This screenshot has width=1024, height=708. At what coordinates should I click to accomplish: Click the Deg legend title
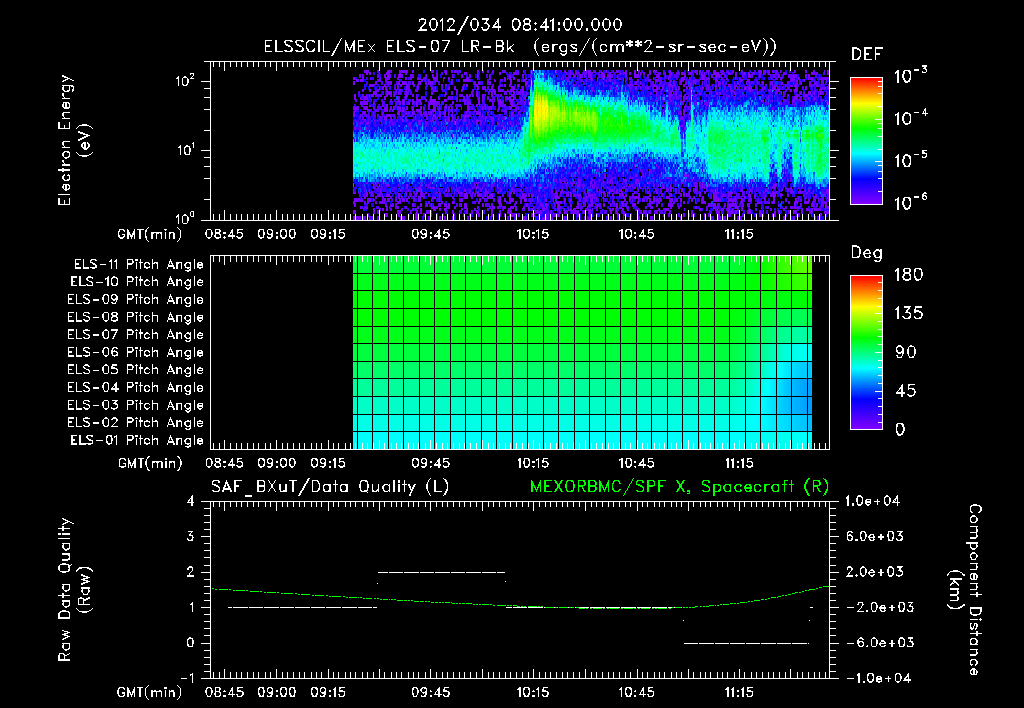click(867, 253)
